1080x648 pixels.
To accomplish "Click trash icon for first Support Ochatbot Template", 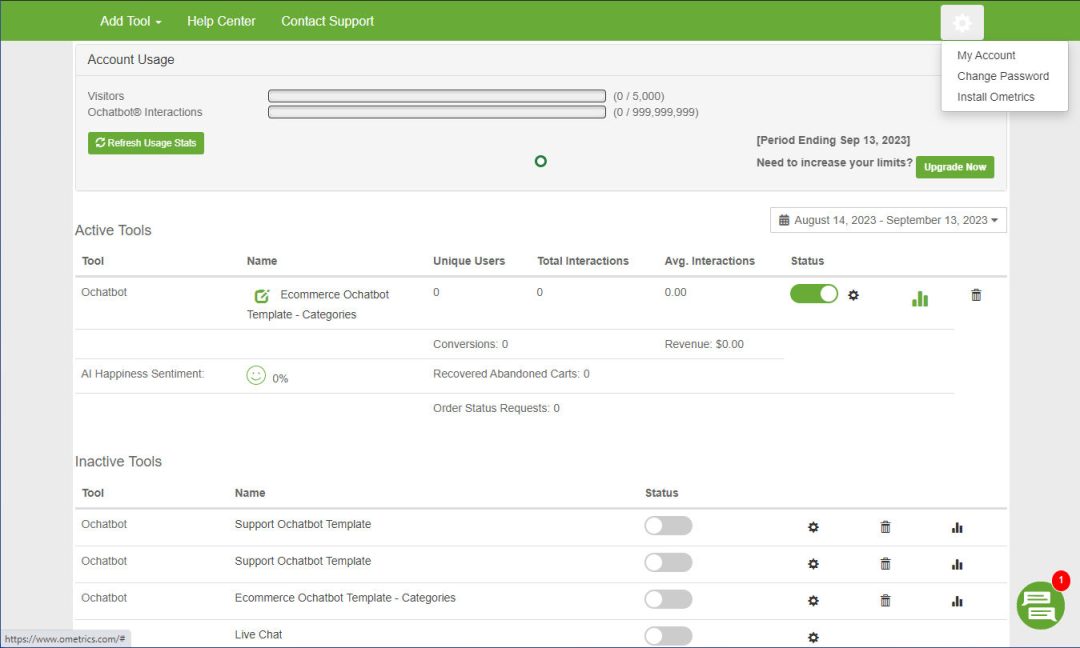I will [885, 527].
